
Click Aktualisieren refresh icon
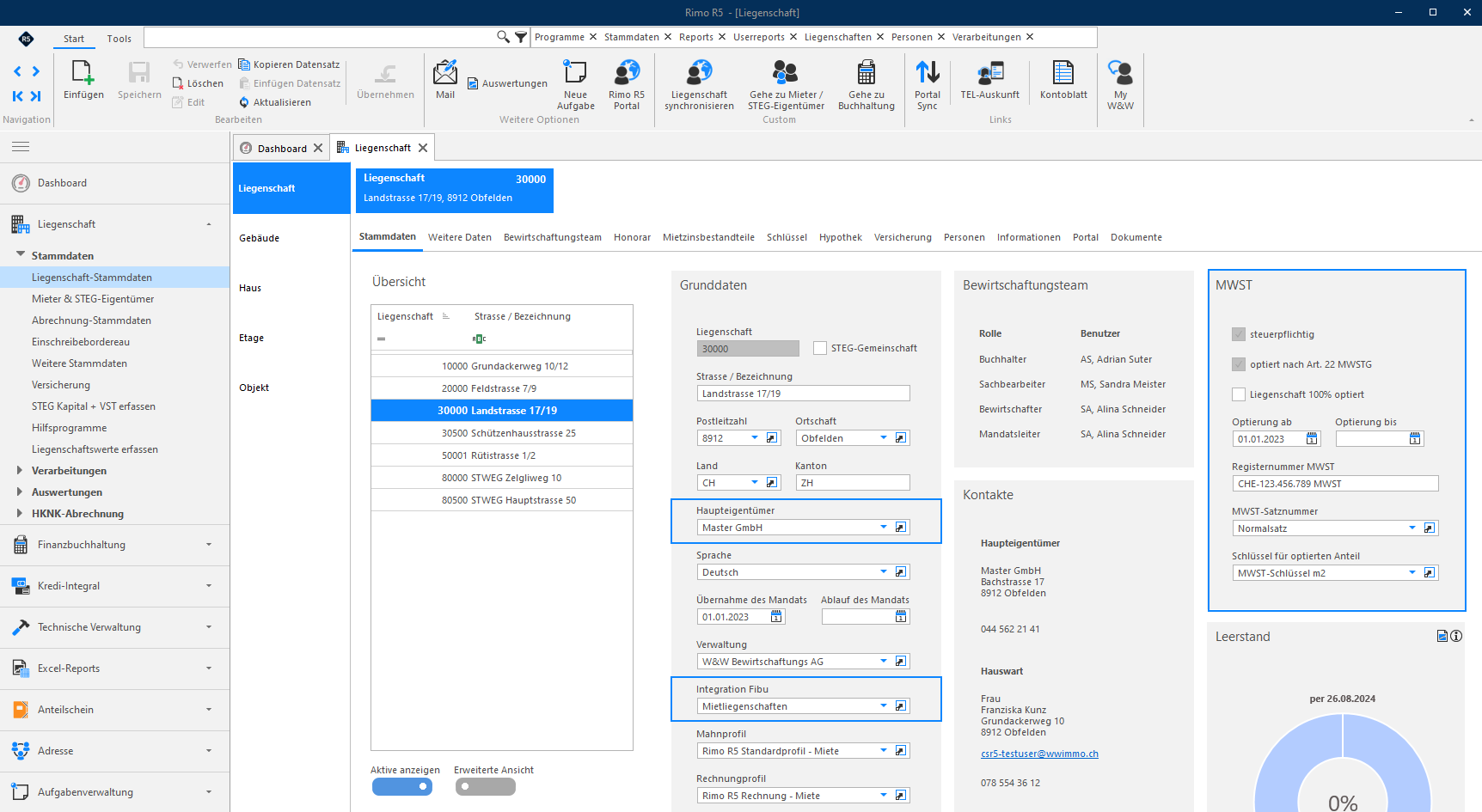pos(244,102)
